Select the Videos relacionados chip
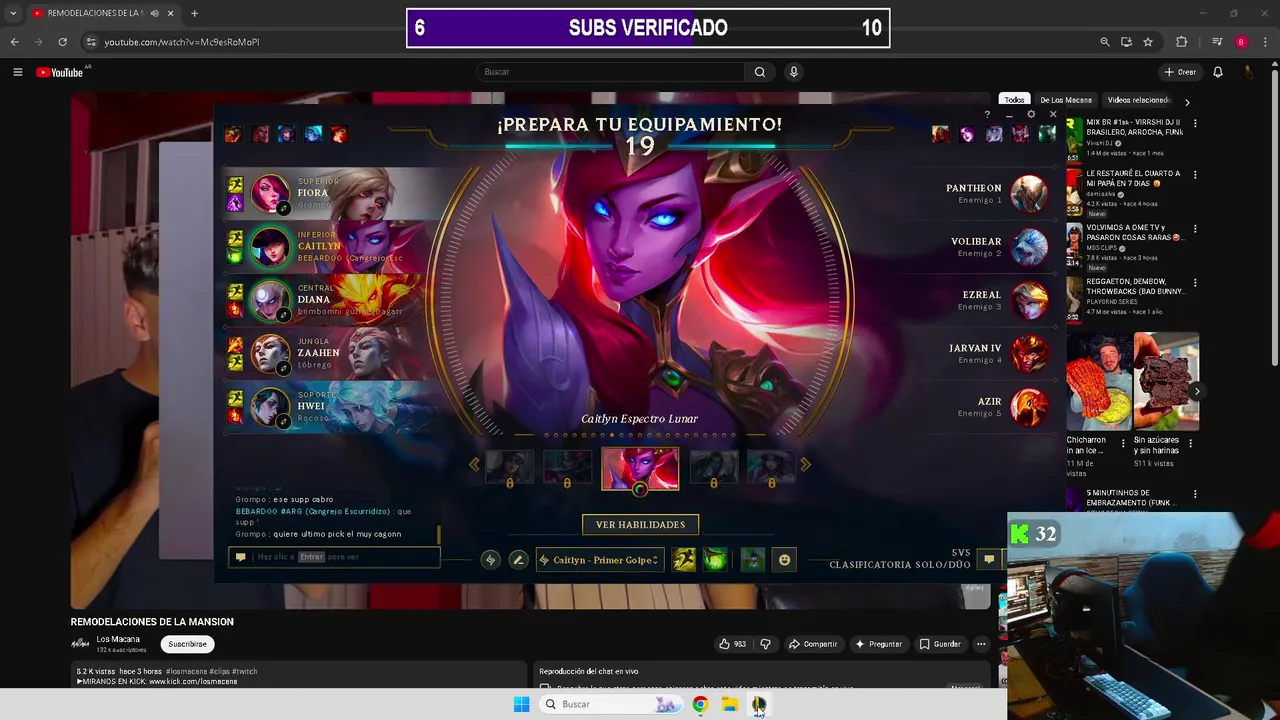Image resolution: width=1280 pixels, height=720 pixels. point(1138,100)
